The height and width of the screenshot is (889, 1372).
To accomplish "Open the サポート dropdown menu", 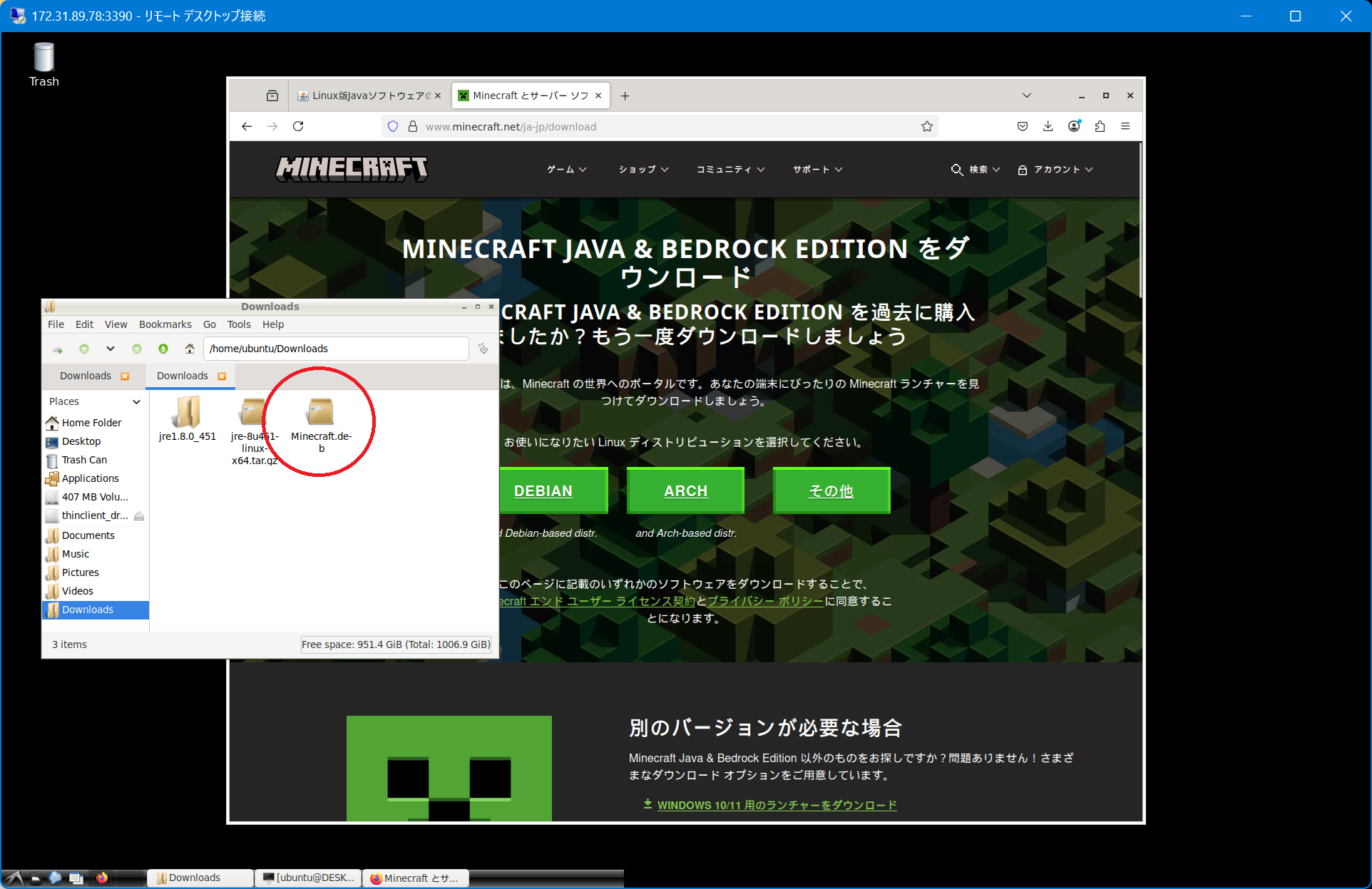I will coord(817,170).
